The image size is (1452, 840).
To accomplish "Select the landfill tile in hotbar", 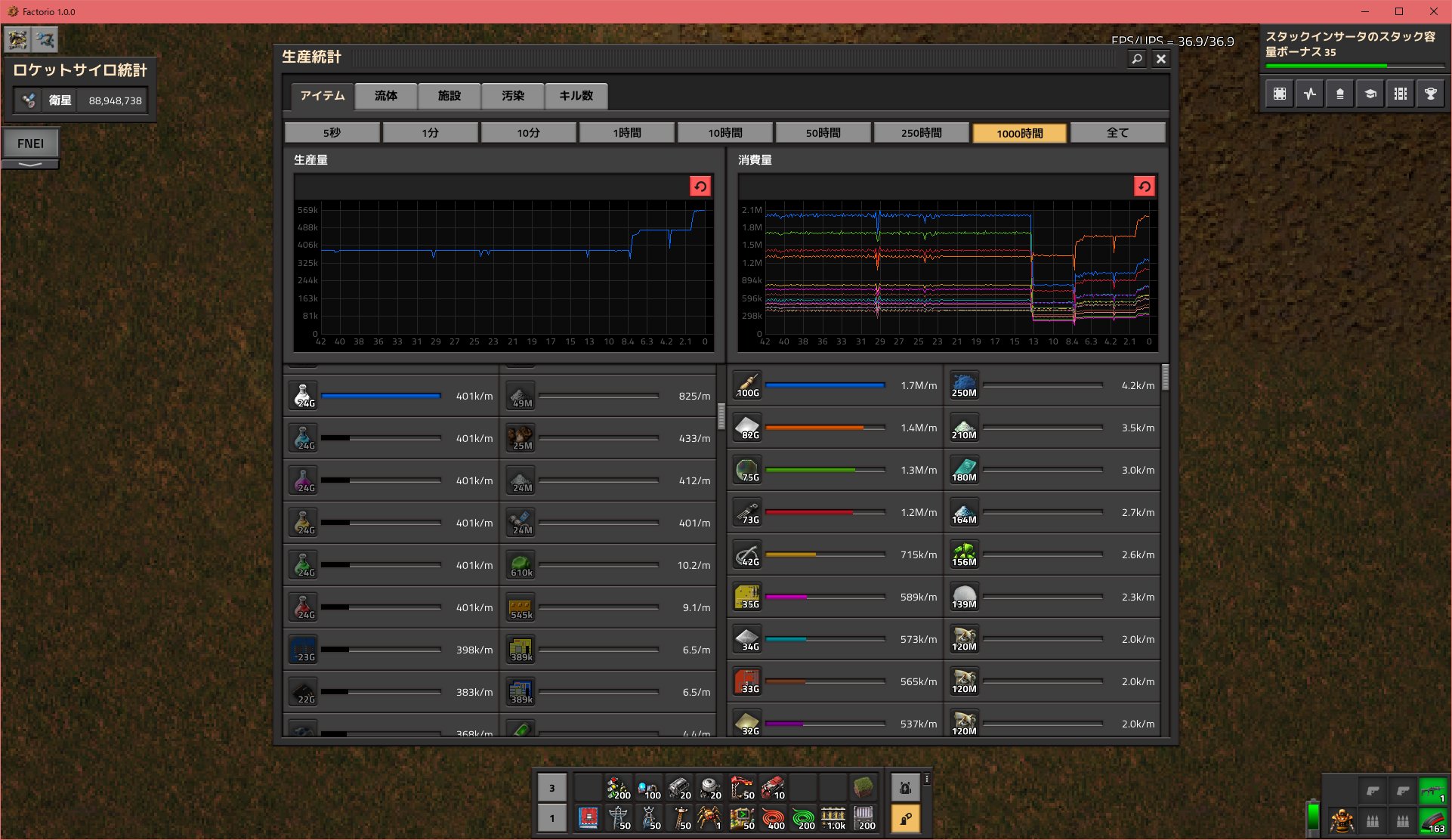I will pos(863,788).
